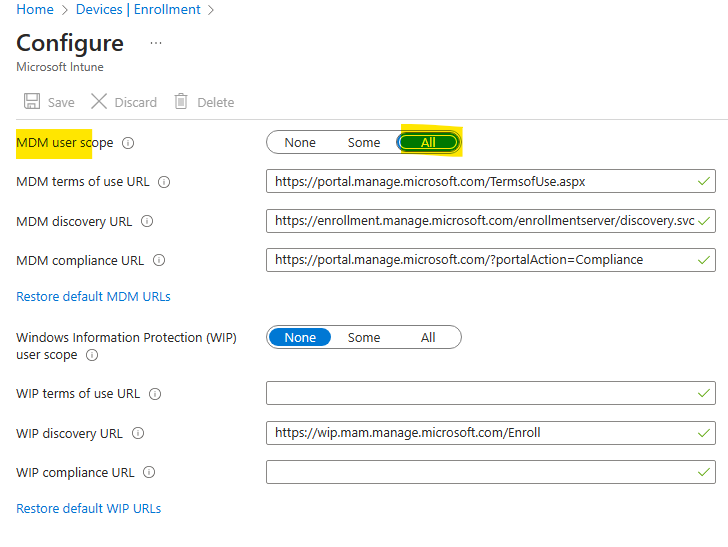
Task: Click the empty WIP compliance URL field
Action: [x=491, y=472]
